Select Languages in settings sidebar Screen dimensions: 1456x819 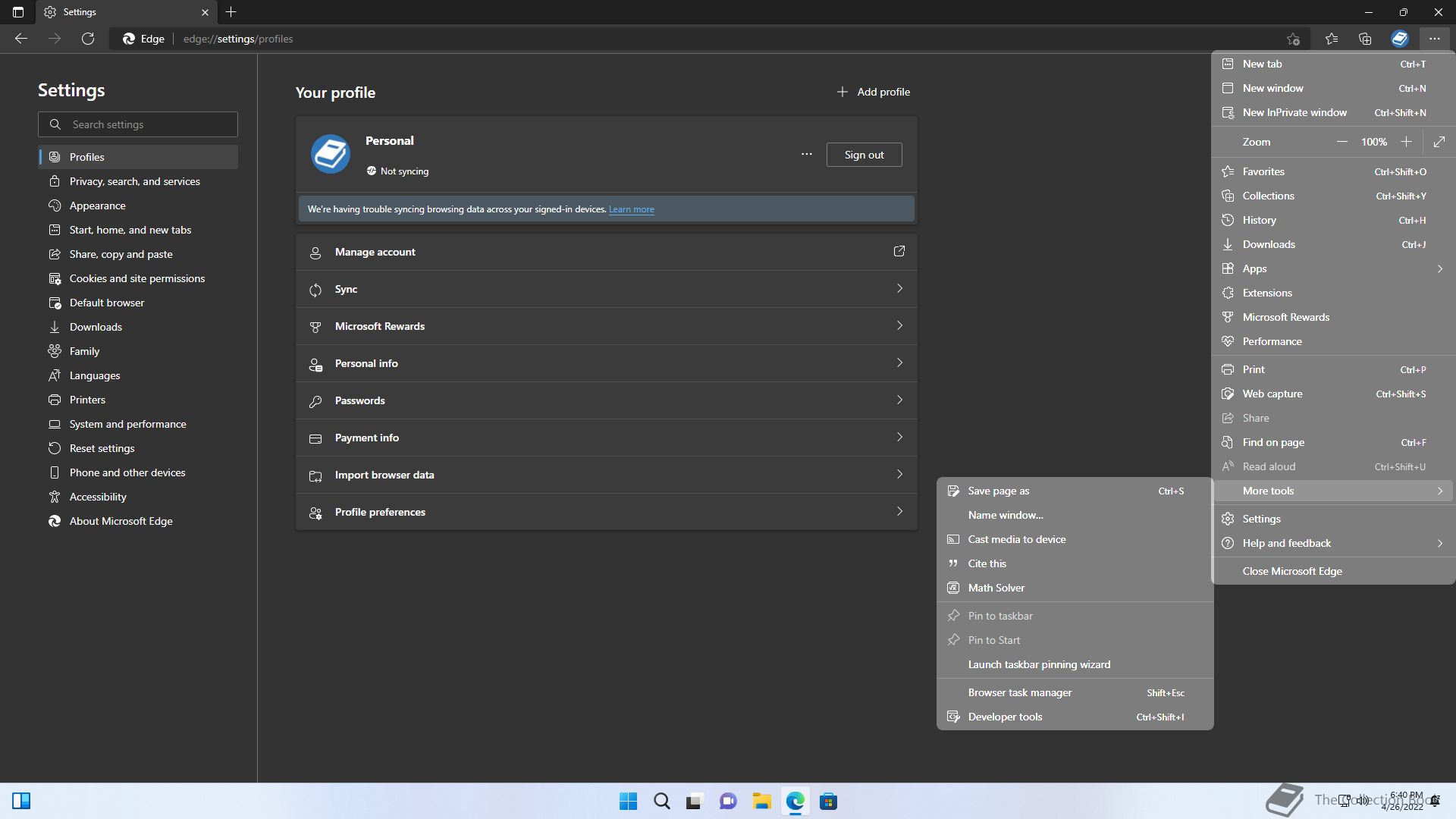pos(138,375)
